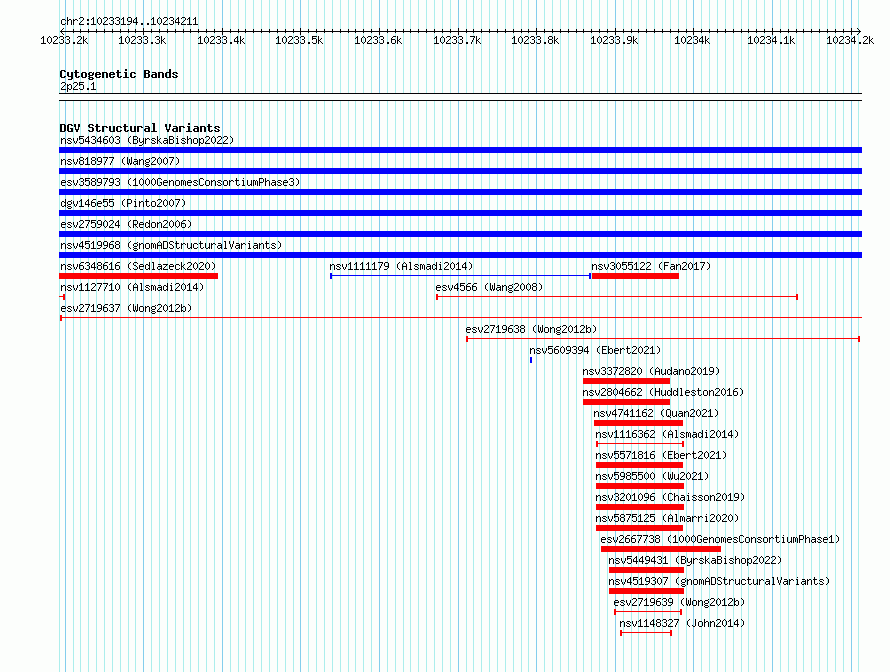
Task: Click the red line feature of nsv1148327
Action: click(x=646, y=633)
